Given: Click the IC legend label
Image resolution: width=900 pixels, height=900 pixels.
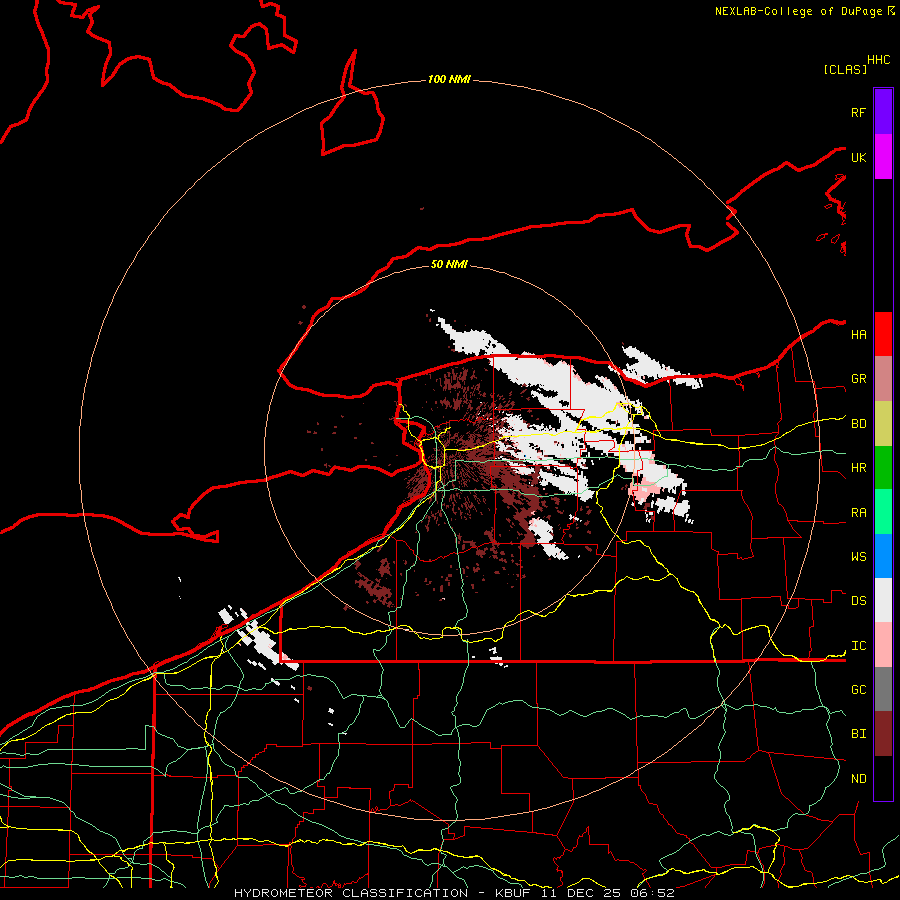Looking at the screenshot, I should tap(858, 646).
